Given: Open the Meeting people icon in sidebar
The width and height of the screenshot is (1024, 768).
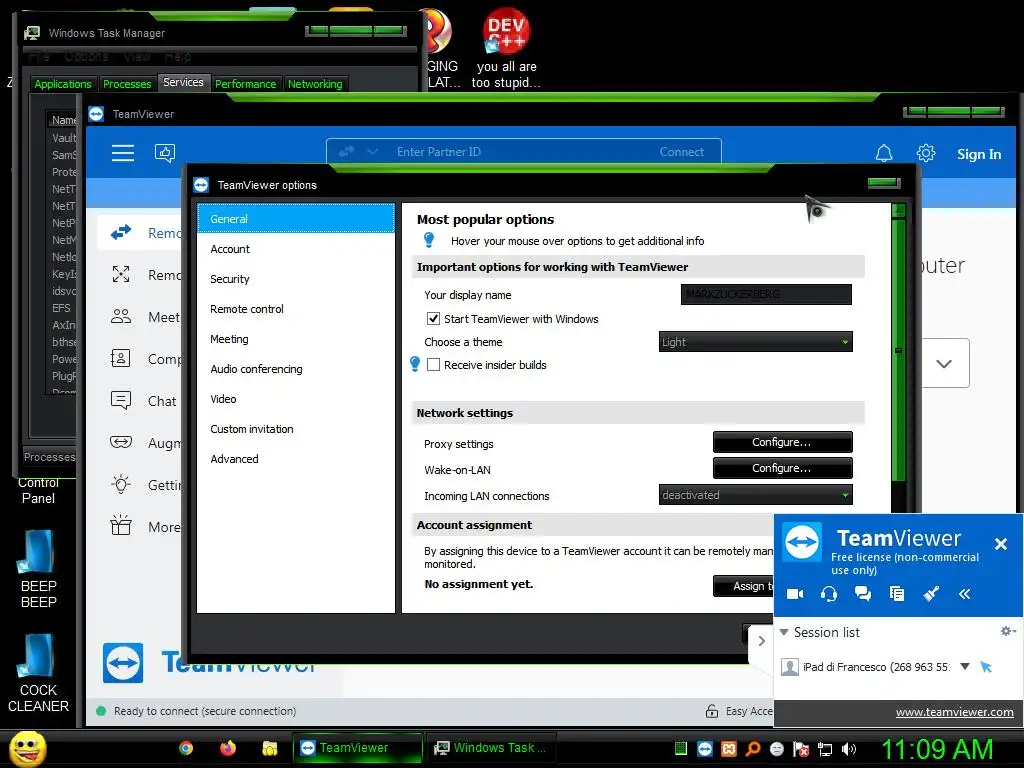Looking at the screenshot, I should click(x=121, y=317).
